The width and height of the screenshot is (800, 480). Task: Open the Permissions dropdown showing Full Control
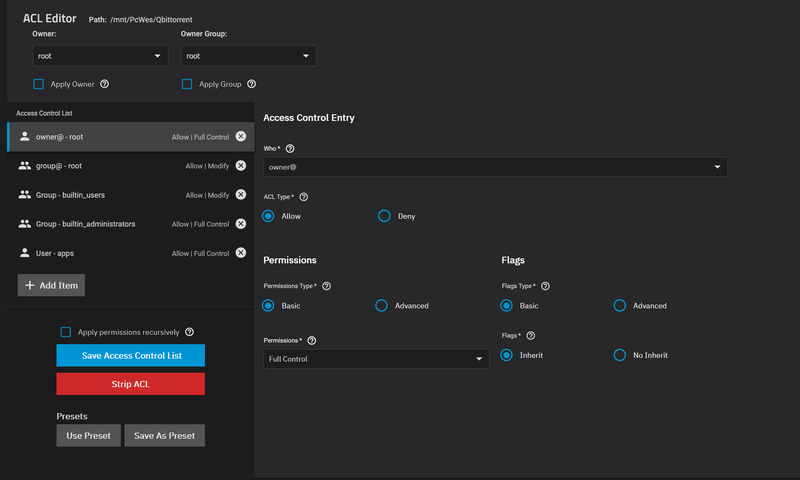pos(376,359)
